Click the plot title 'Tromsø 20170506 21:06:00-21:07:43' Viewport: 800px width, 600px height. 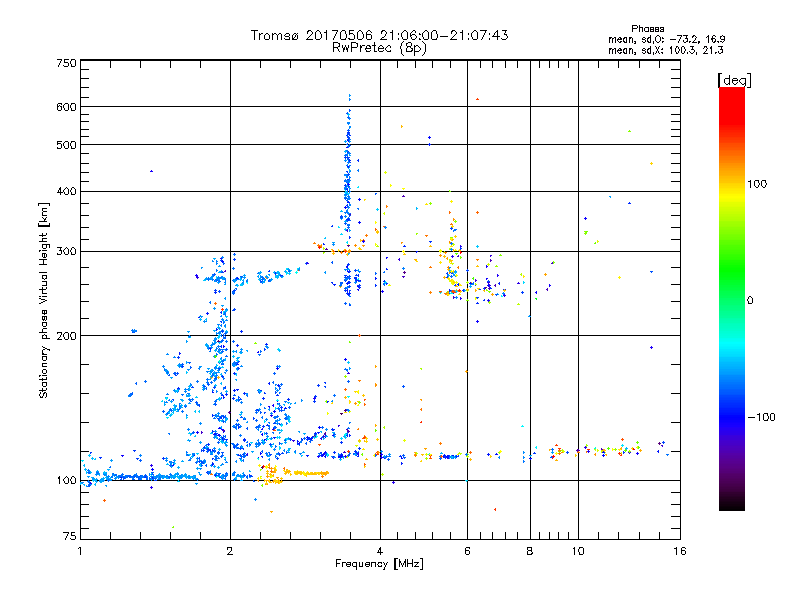point(380,35)
